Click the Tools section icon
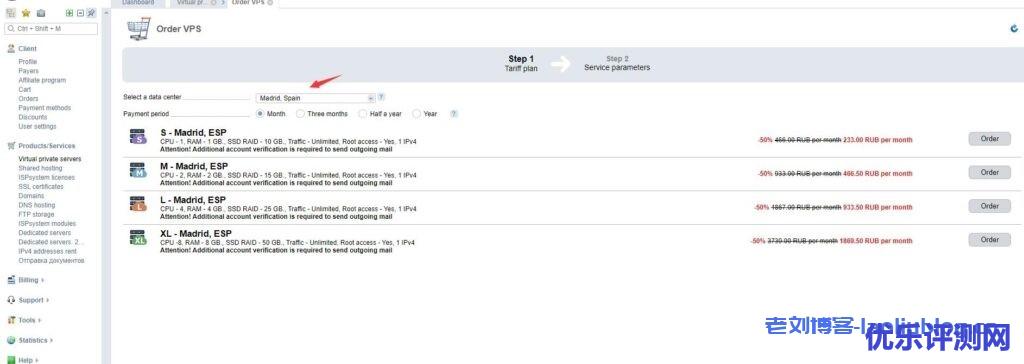 11,320
